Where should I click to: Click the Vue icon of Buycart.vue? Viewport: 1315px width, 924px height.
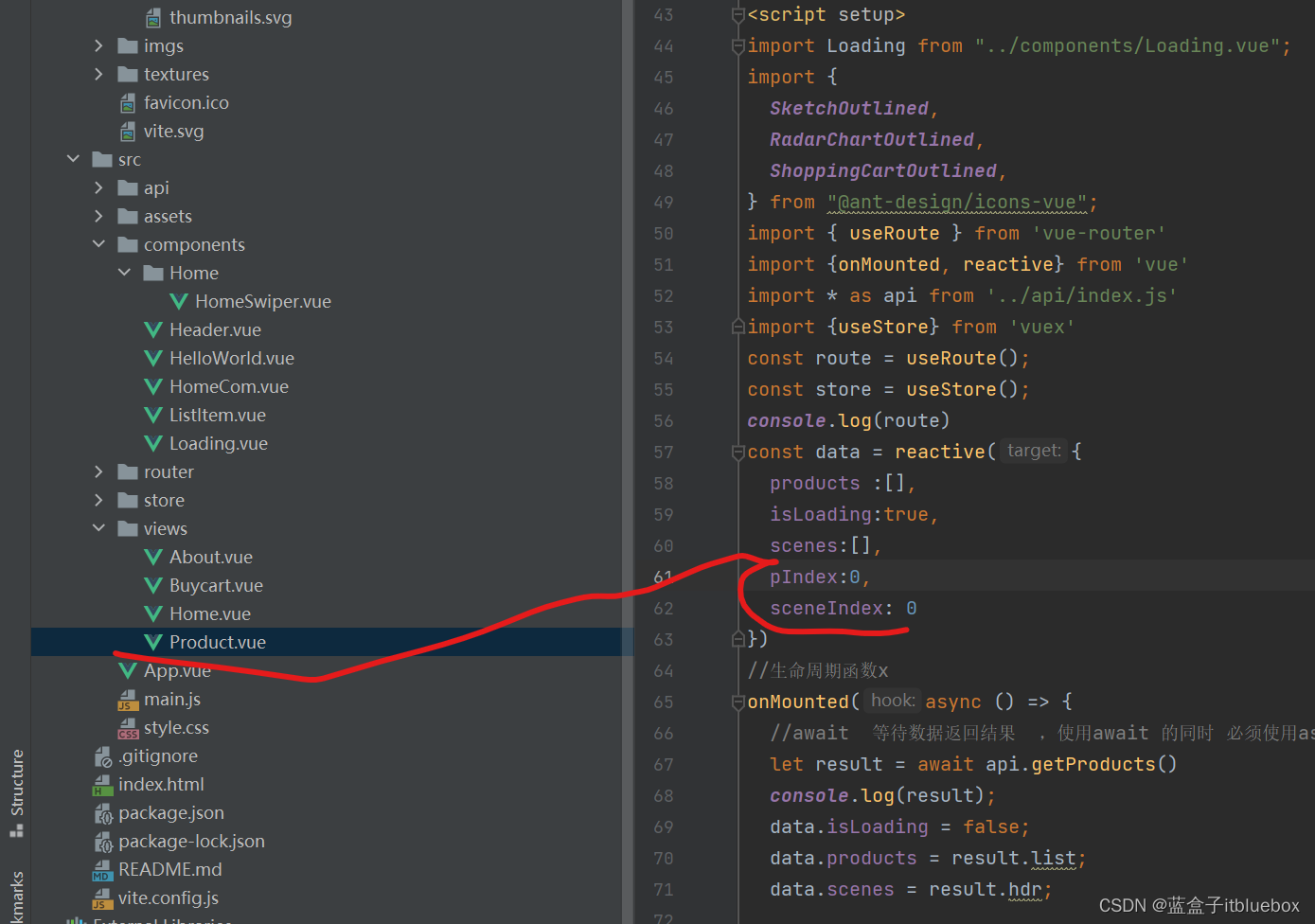pos(153,586)
